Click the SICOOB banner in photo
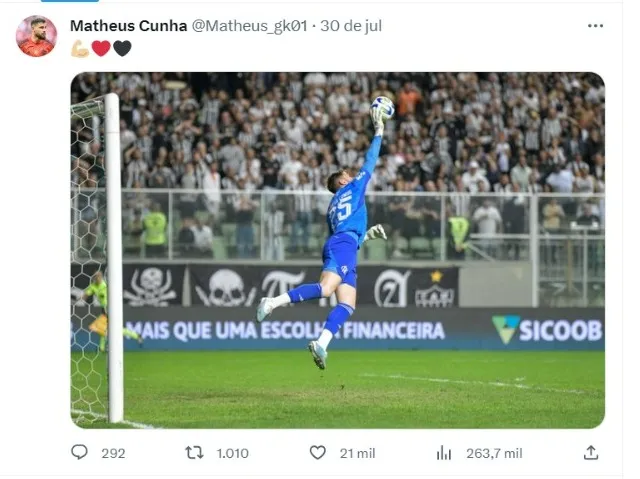640x479 pixels. point(547,330)
